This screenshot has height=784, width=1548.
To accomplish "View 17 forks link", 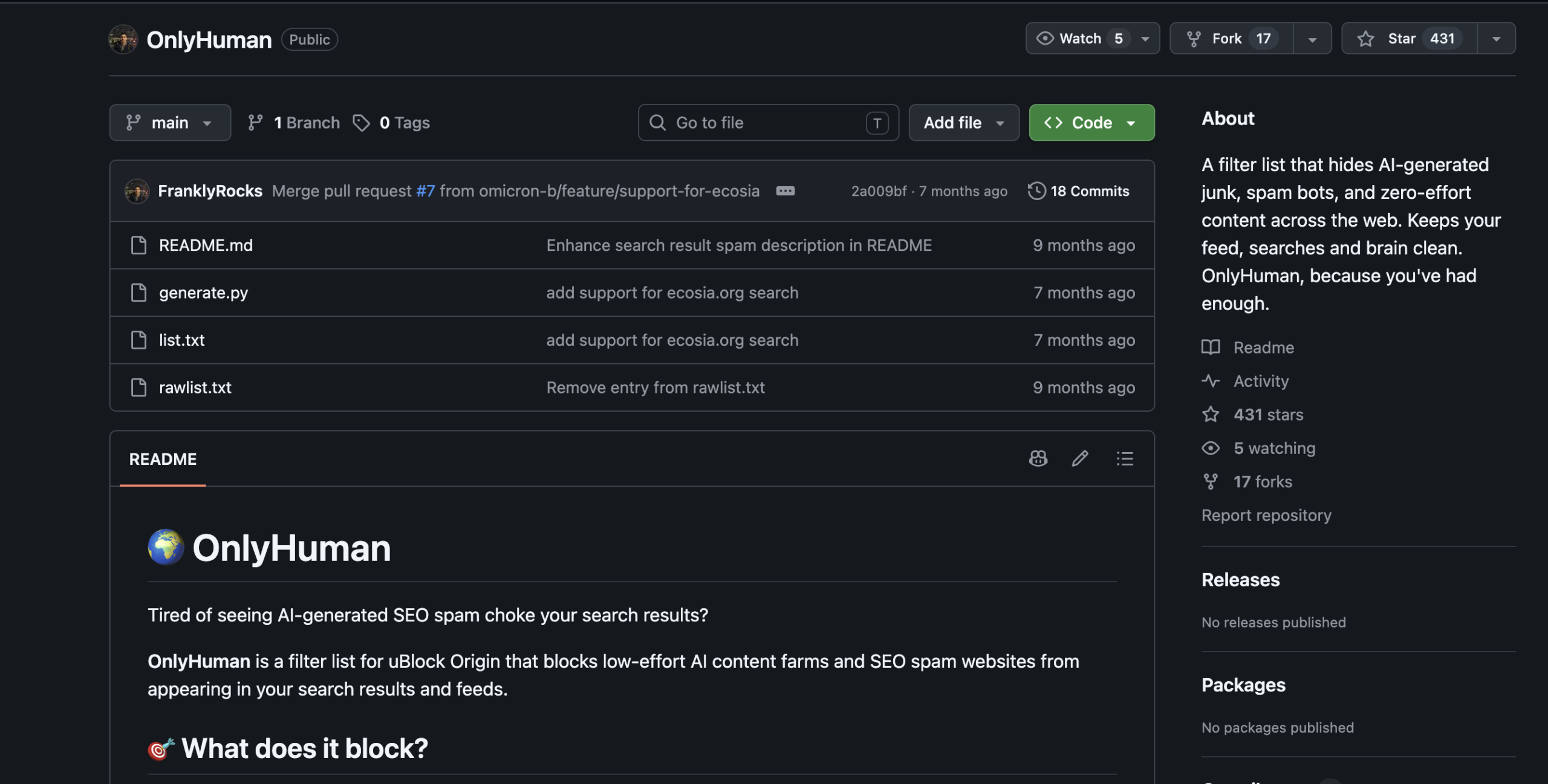I will point(1247,482).
